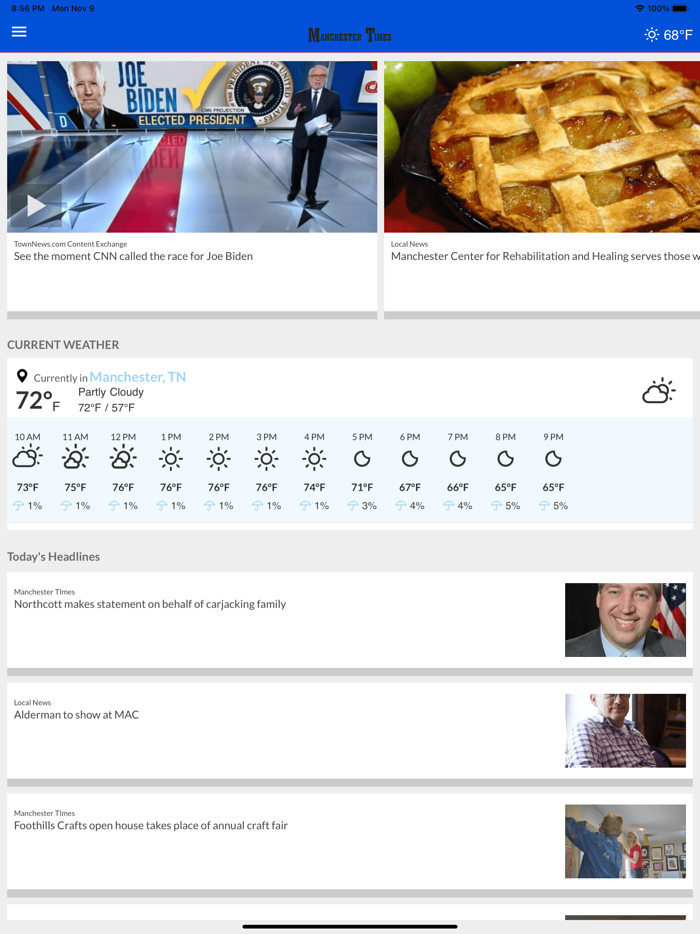The height and width of the screenshot is (934, 700).
Task: Play the Joe Biden CNN video
Action: [x=36, y=206]
